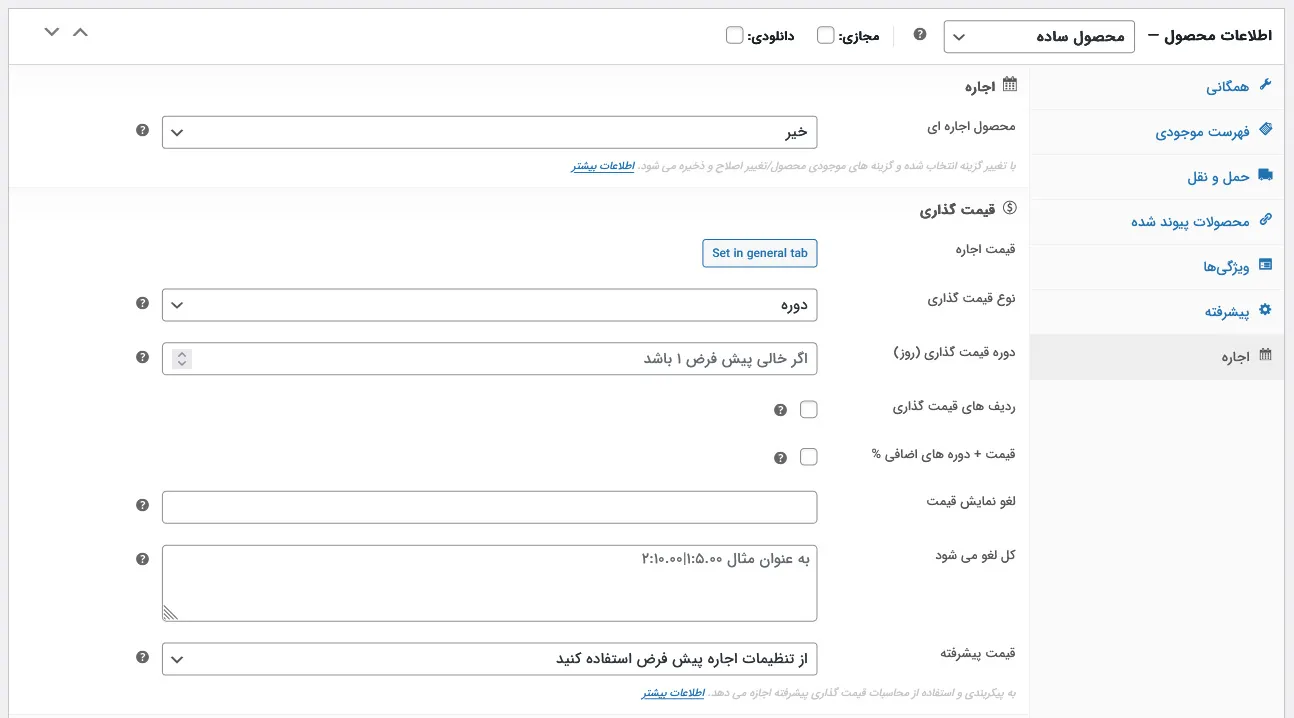Image resolution: width=1294 pixels, height=718 pixels.
Task: Switch to the همگانی tab
Action: [x=1157, y=87]
